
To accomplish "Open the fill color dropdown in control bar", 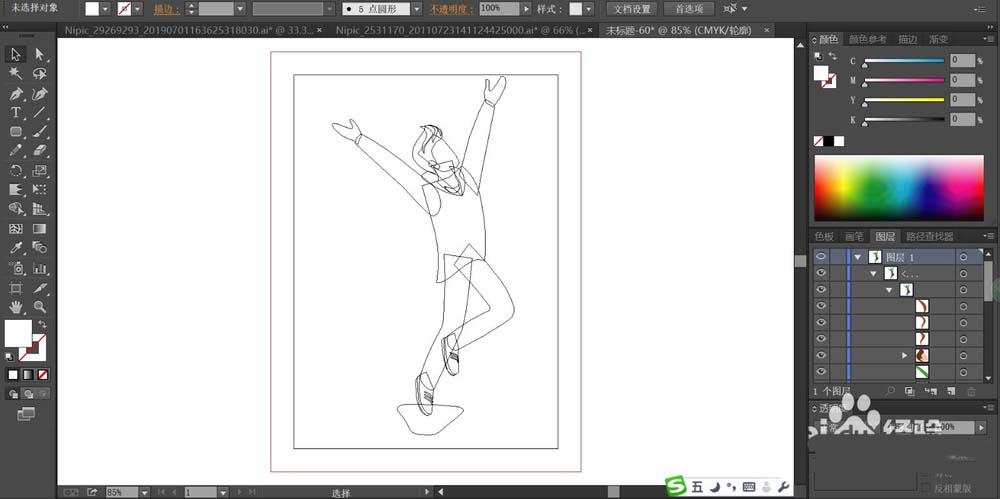I will point(106,9).
